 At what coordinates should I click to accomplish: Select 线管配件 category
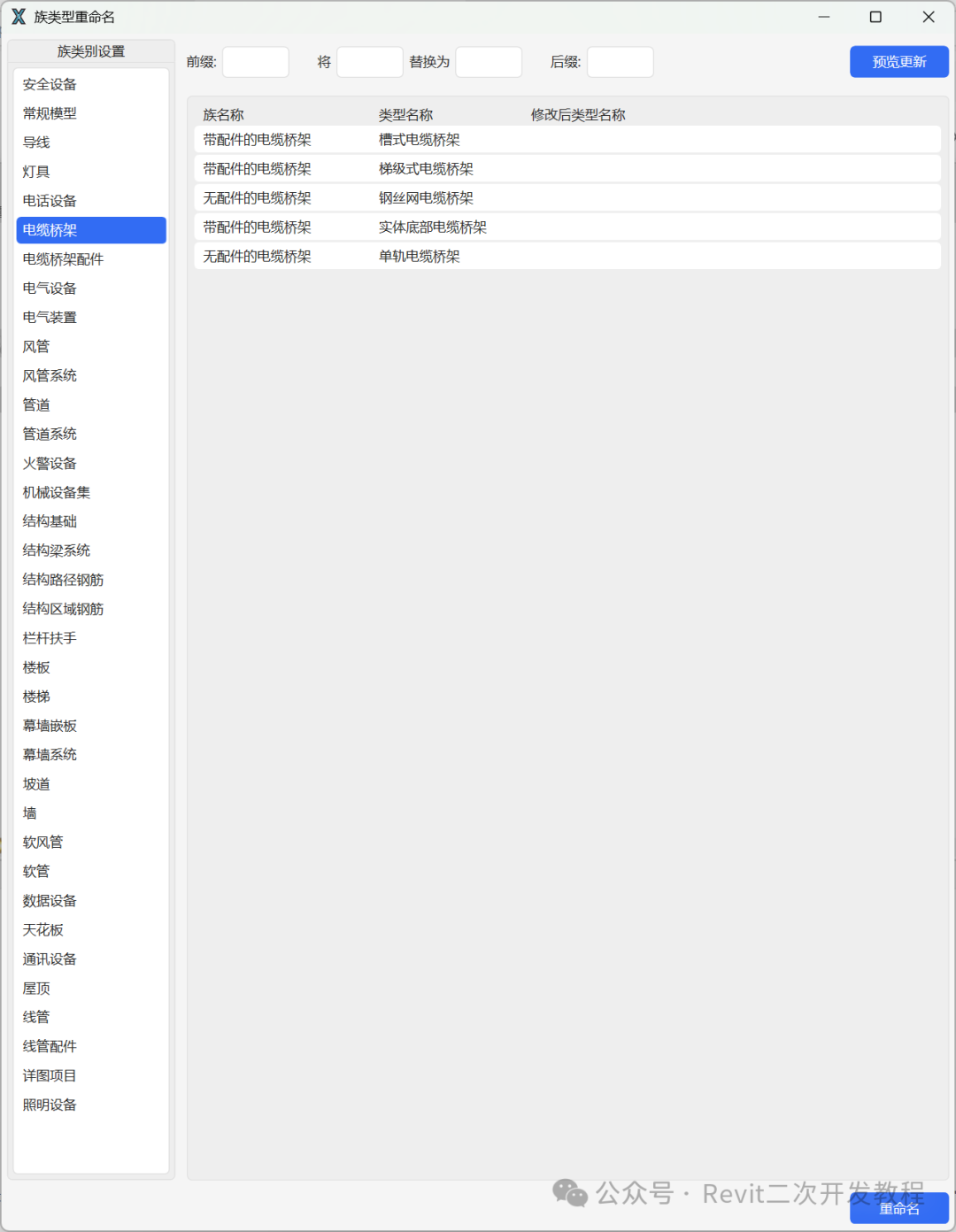[91, 1046]
